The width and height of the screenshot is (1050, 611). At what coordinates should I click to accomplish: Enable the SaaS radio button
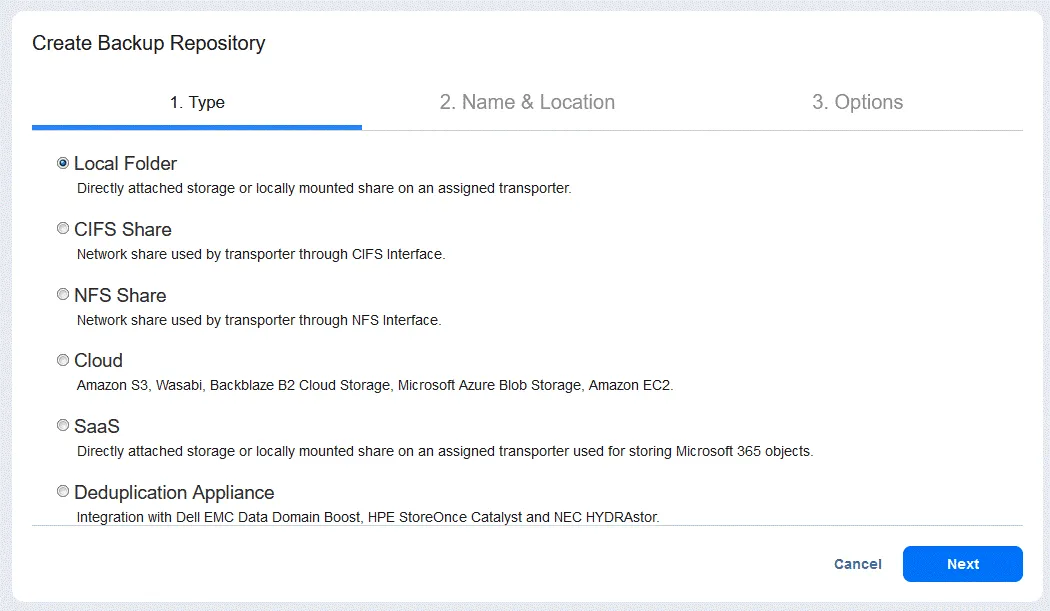(x=64, y=426)
